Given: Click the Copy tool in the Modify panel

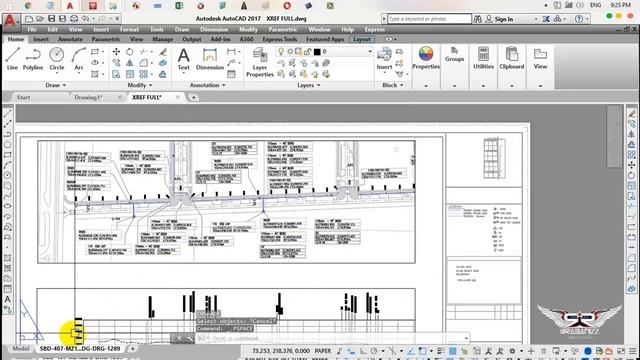Looking at the screenshot, I should click(116, 63).
